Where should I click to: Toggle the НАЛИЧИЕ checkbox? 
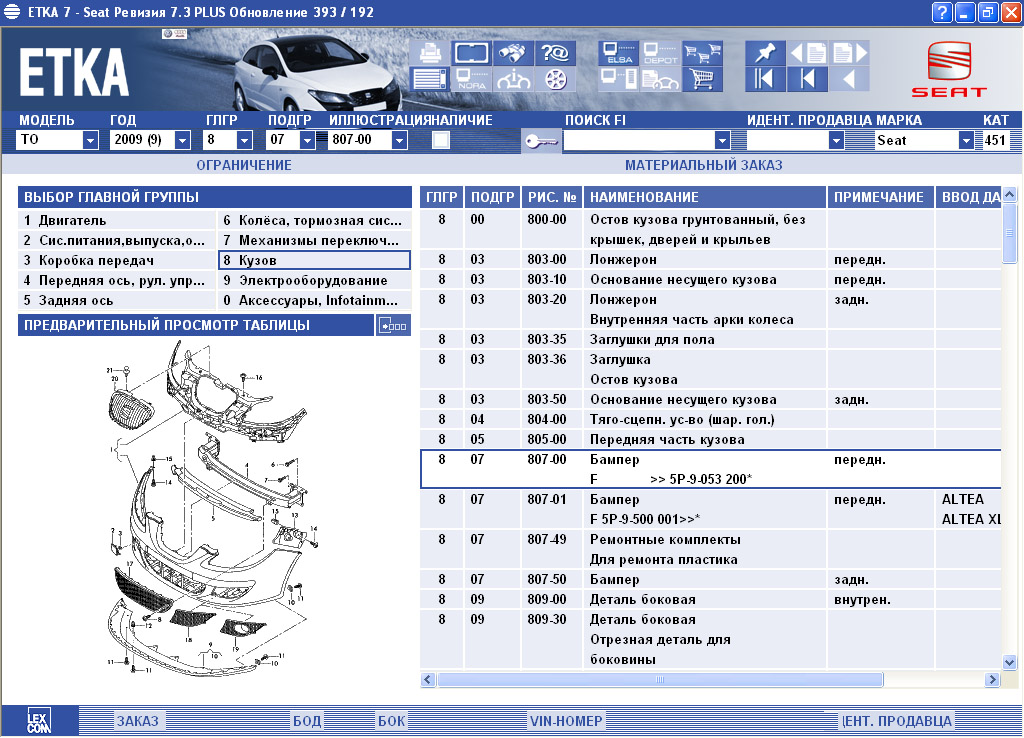click(x=441, y=140)
